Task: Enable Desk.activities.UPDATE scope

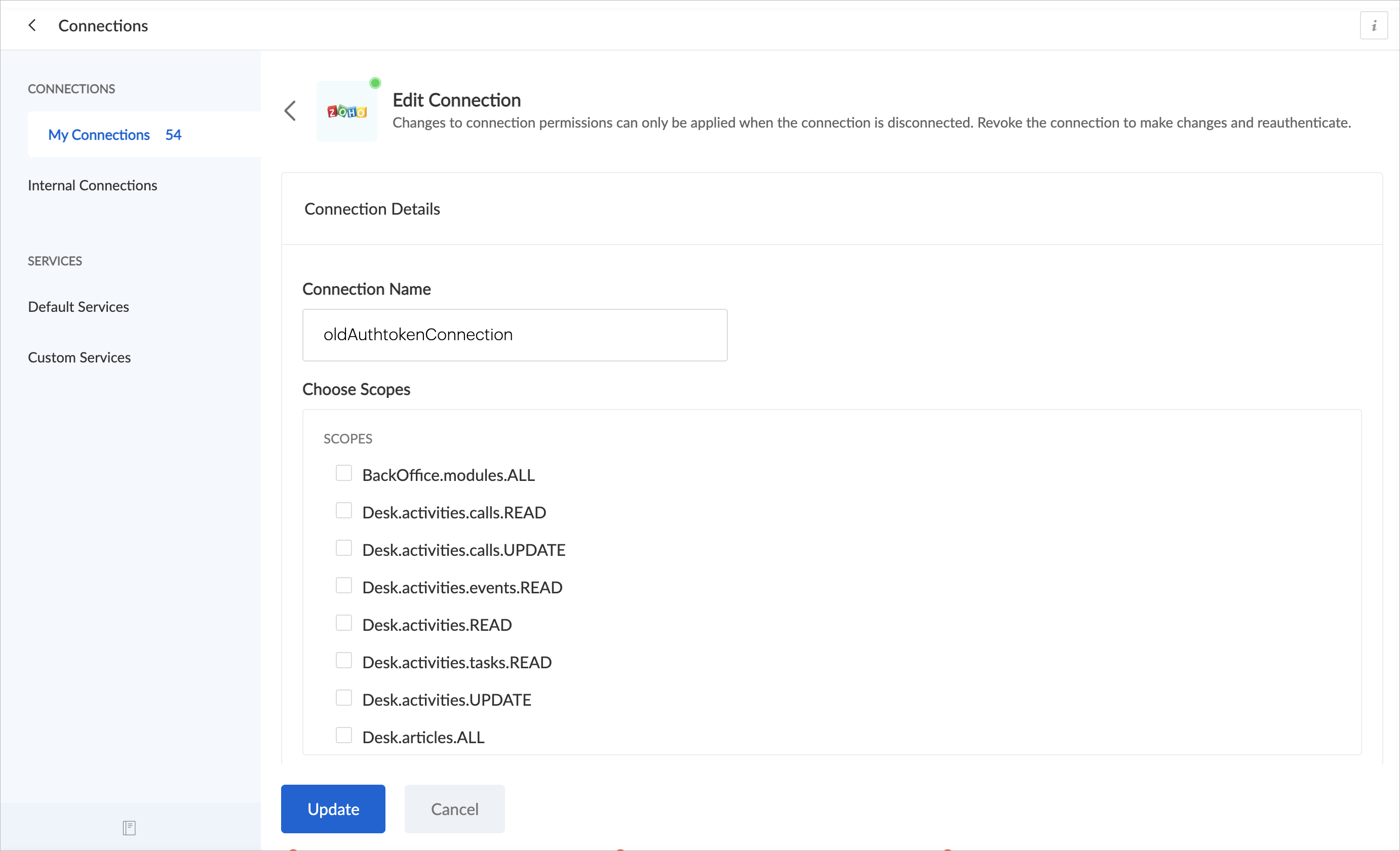Action: click(x=344, y=698)
